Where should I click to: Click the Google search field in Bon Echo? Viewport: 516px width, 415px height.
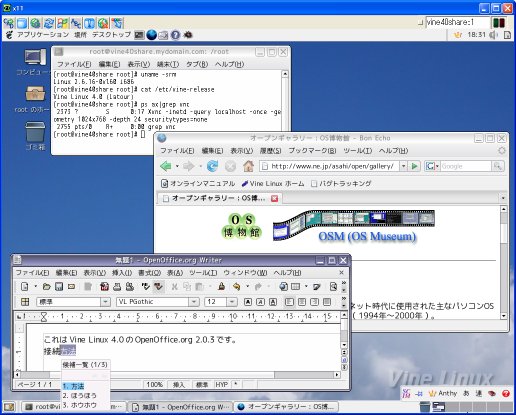point(466,166)
